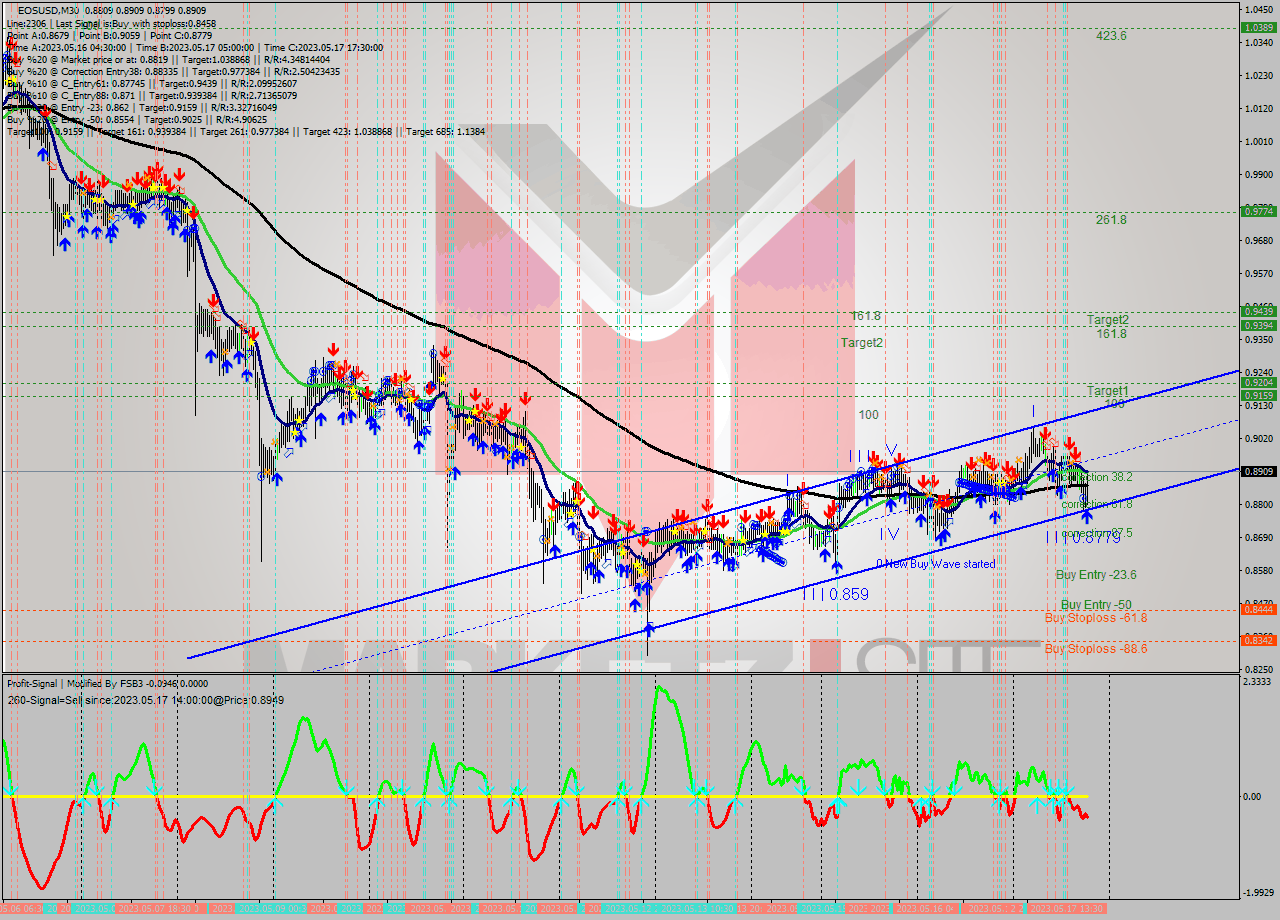Click the center 'Target2' label under 161.8
The width and height of the screenshot is (1280, 920).
point(861,342)
